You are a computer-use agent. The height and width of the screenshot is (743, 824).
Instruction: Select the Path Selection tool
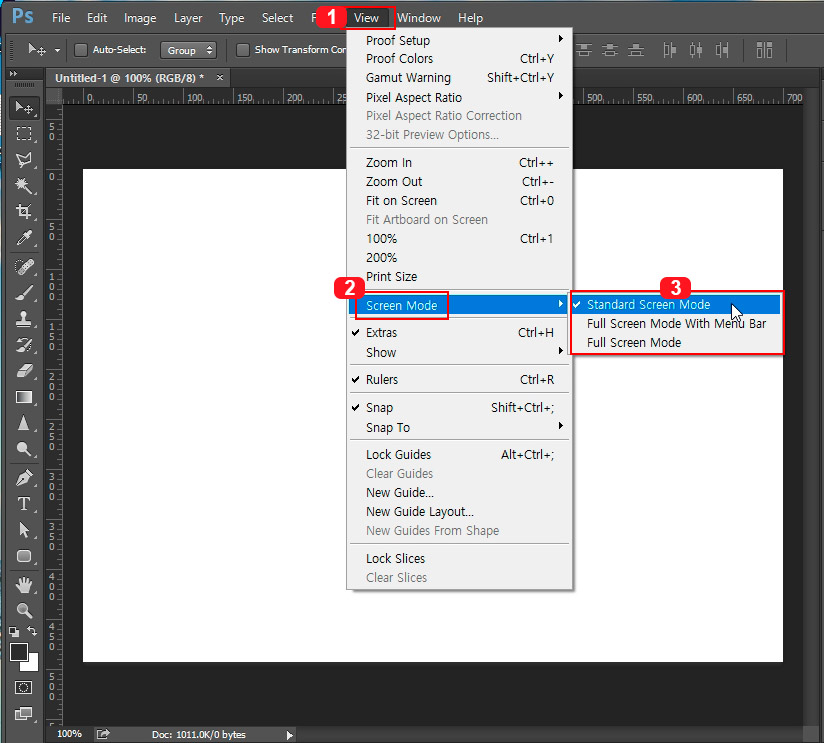pos(24,530)
